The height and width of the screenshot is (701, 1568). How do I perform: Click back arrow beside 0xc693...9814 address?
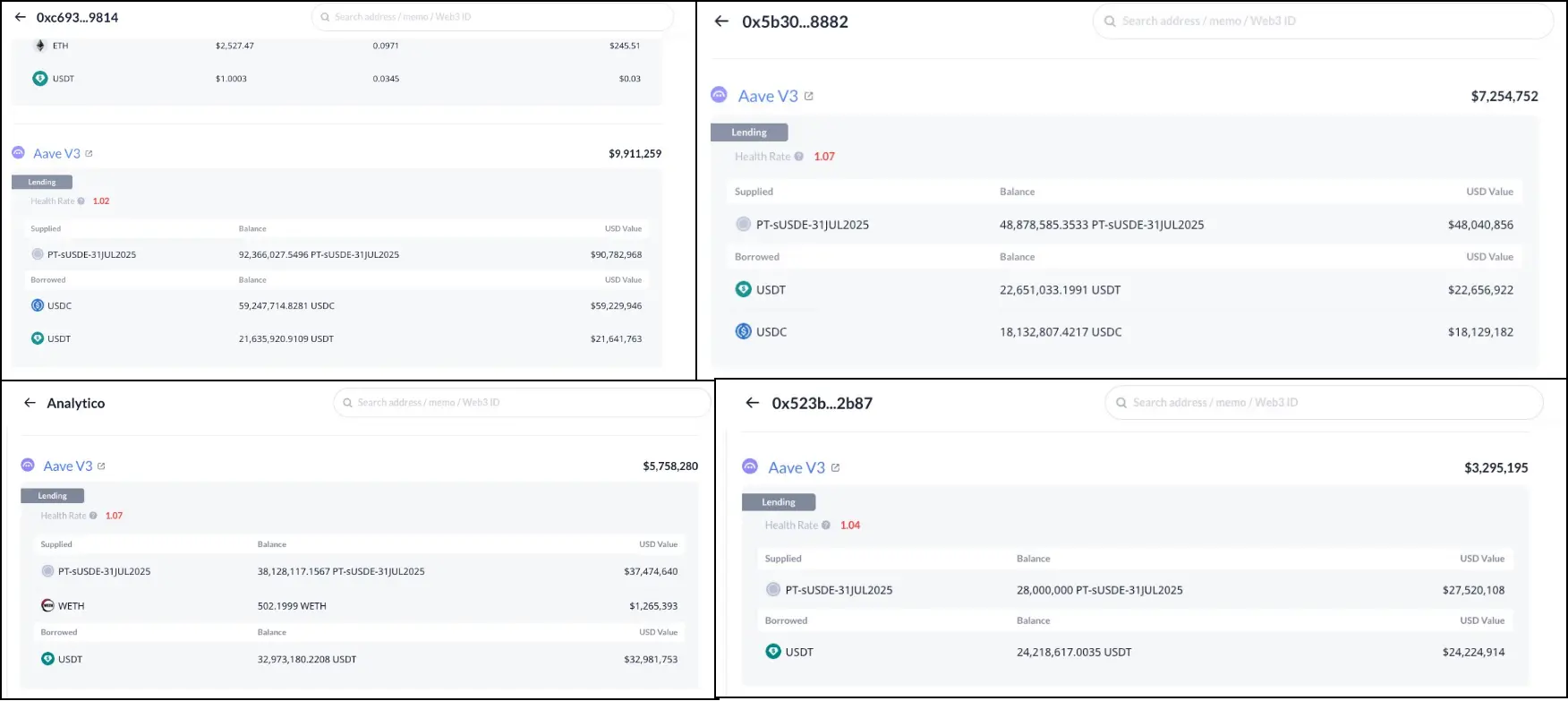pyautogui.click(x=21, y=17)
